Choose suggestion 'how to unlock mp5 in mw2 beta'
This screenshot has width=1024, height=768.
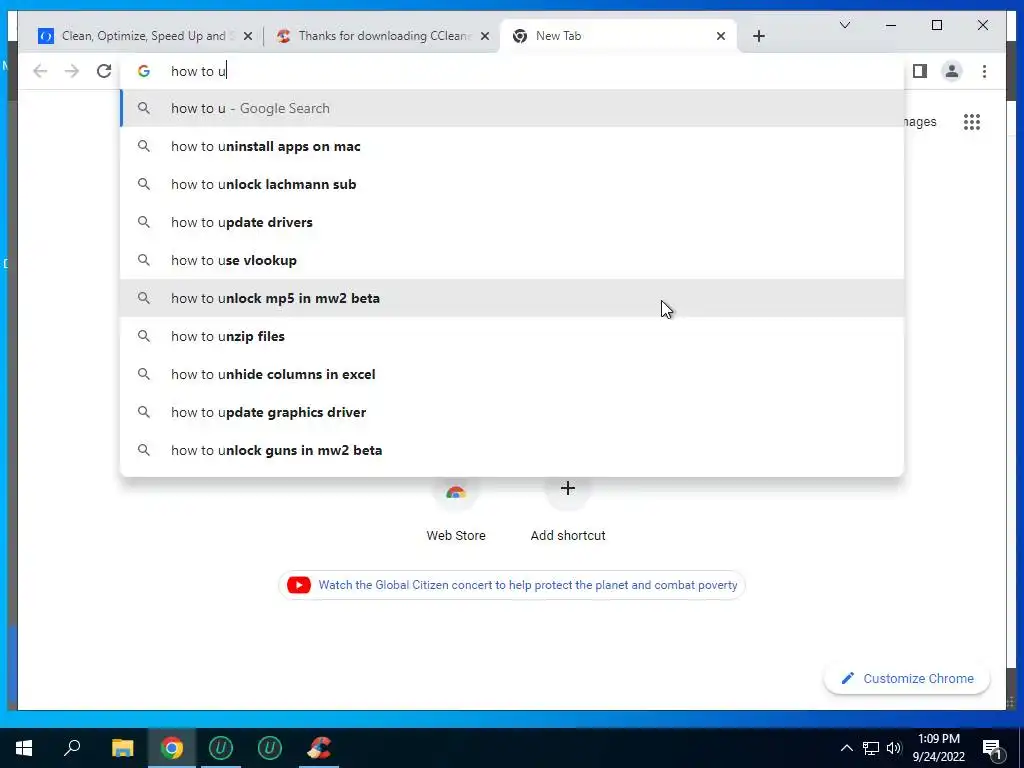click(513, 298)
